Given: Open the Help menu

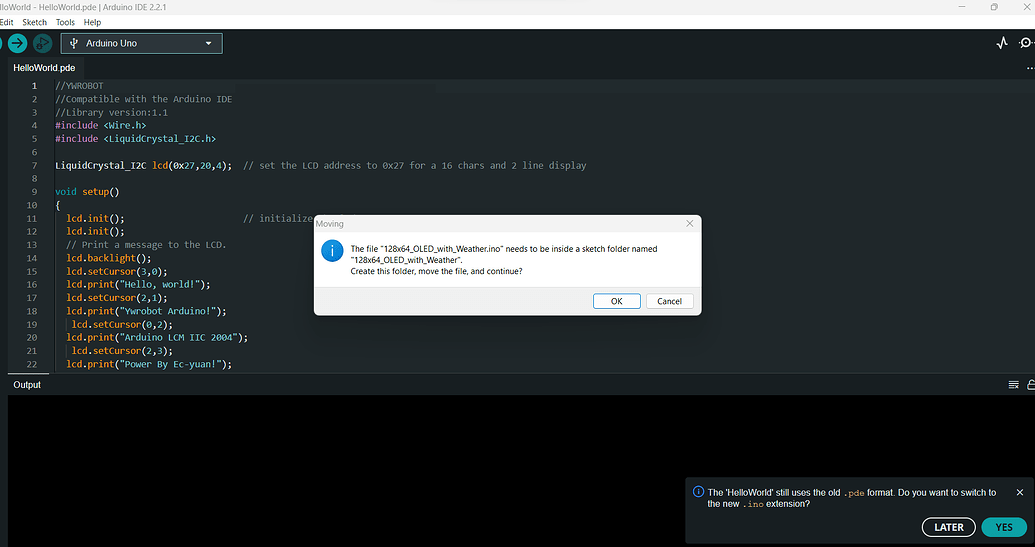Looking at the screenshot, I should [92, 22].
